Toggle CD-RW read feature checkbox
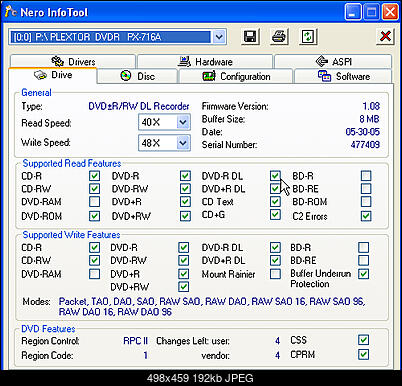The height and width of the screenshot is (386, 402). click(x=94, y=189)
